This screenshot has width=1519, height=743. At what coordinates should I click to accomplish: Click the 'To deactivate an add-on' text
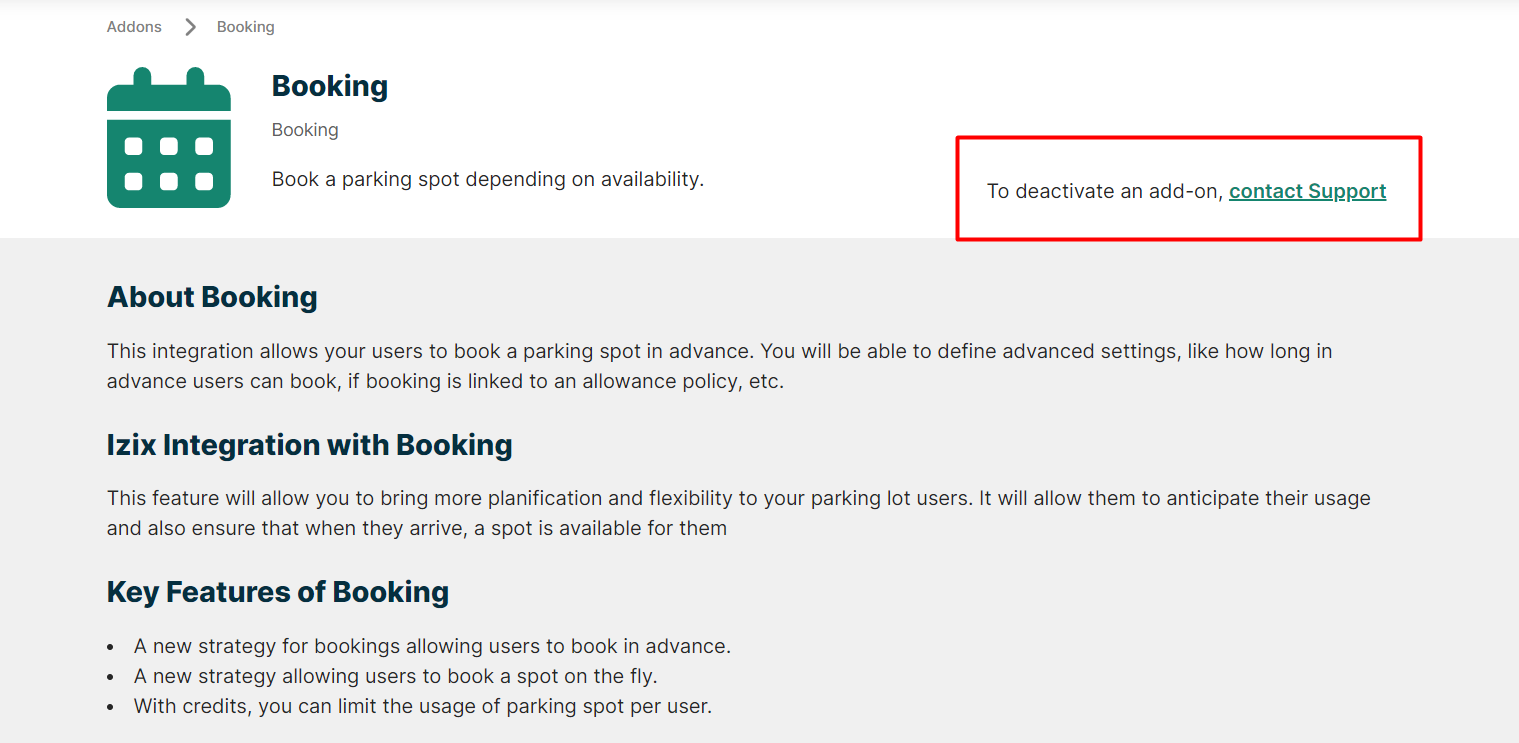1105,191
